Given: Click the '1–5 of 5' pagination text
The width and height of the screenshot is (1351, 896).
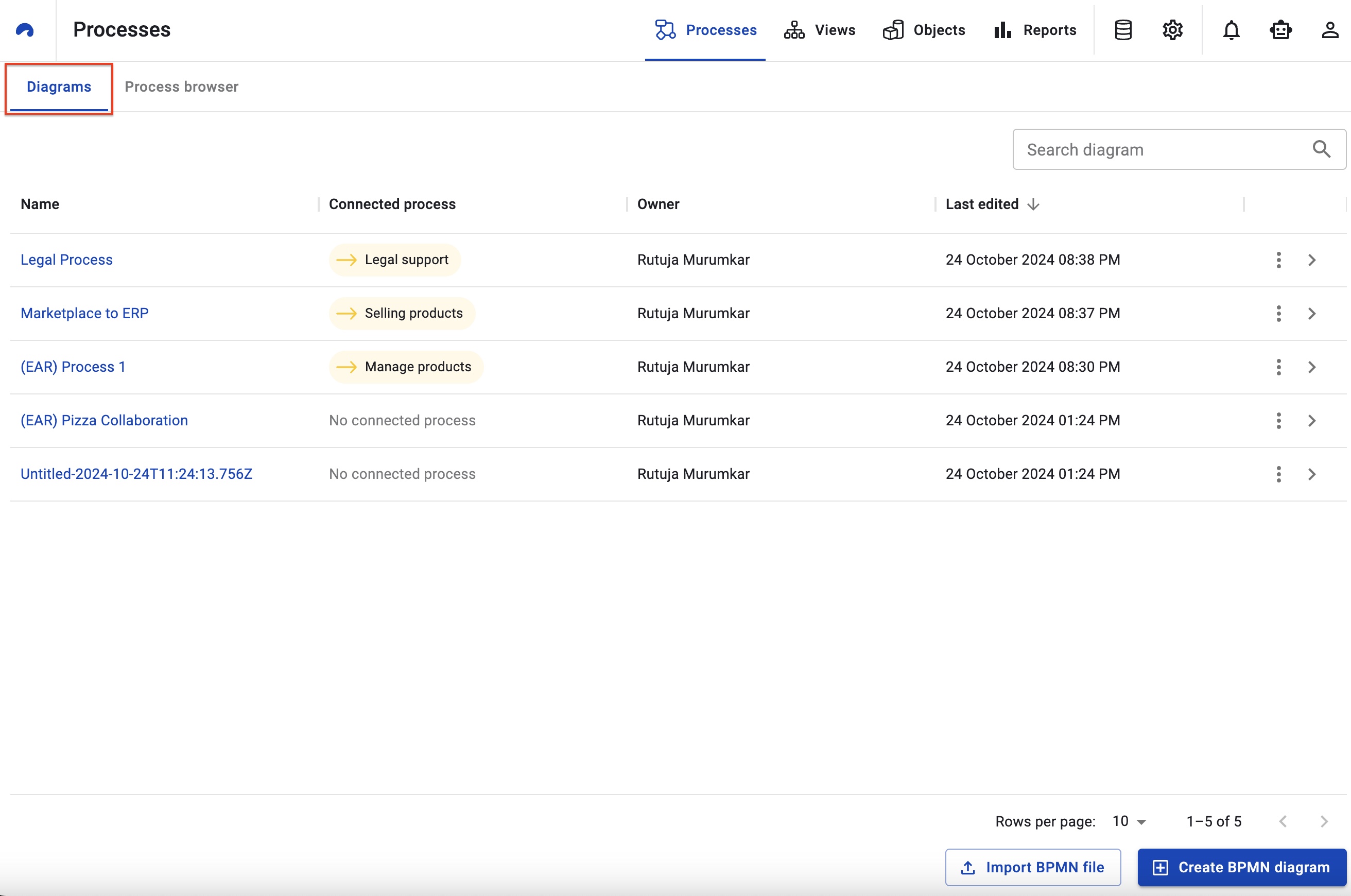Looking at the screenshot, I should point(1214,822).
